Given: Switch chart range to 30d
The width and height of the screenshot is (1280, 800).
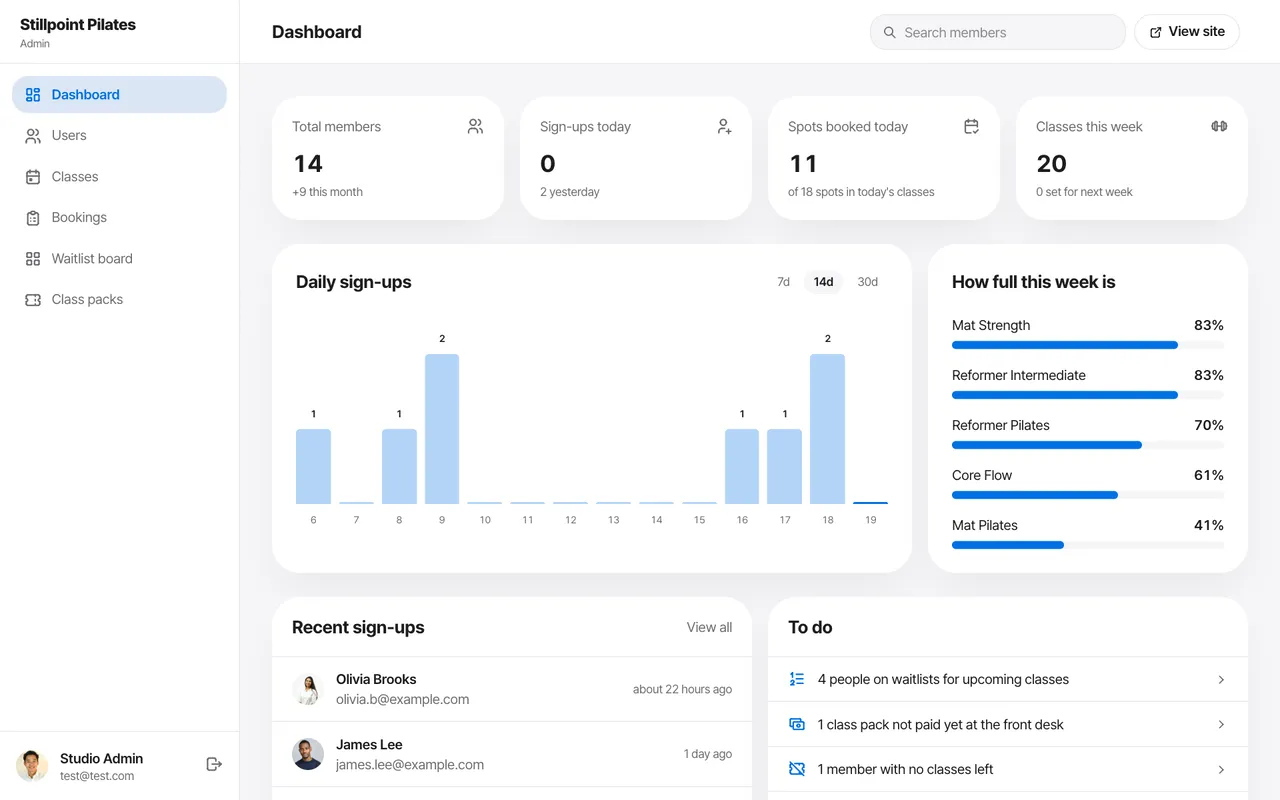Looking at the screenshot, I should [867, 282].
